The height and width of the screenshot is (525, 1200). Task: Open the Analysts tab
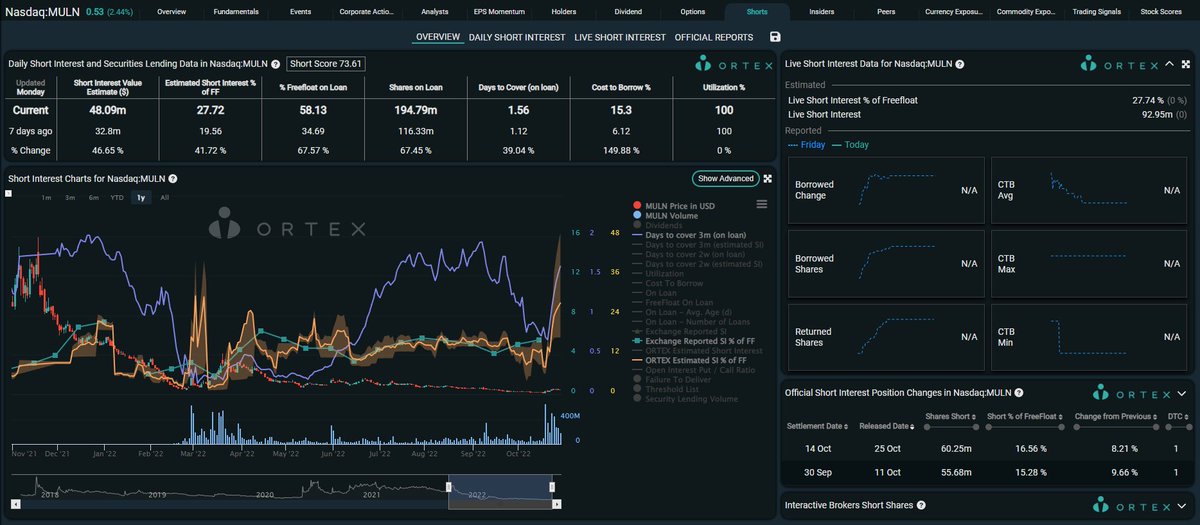(435, 12)
